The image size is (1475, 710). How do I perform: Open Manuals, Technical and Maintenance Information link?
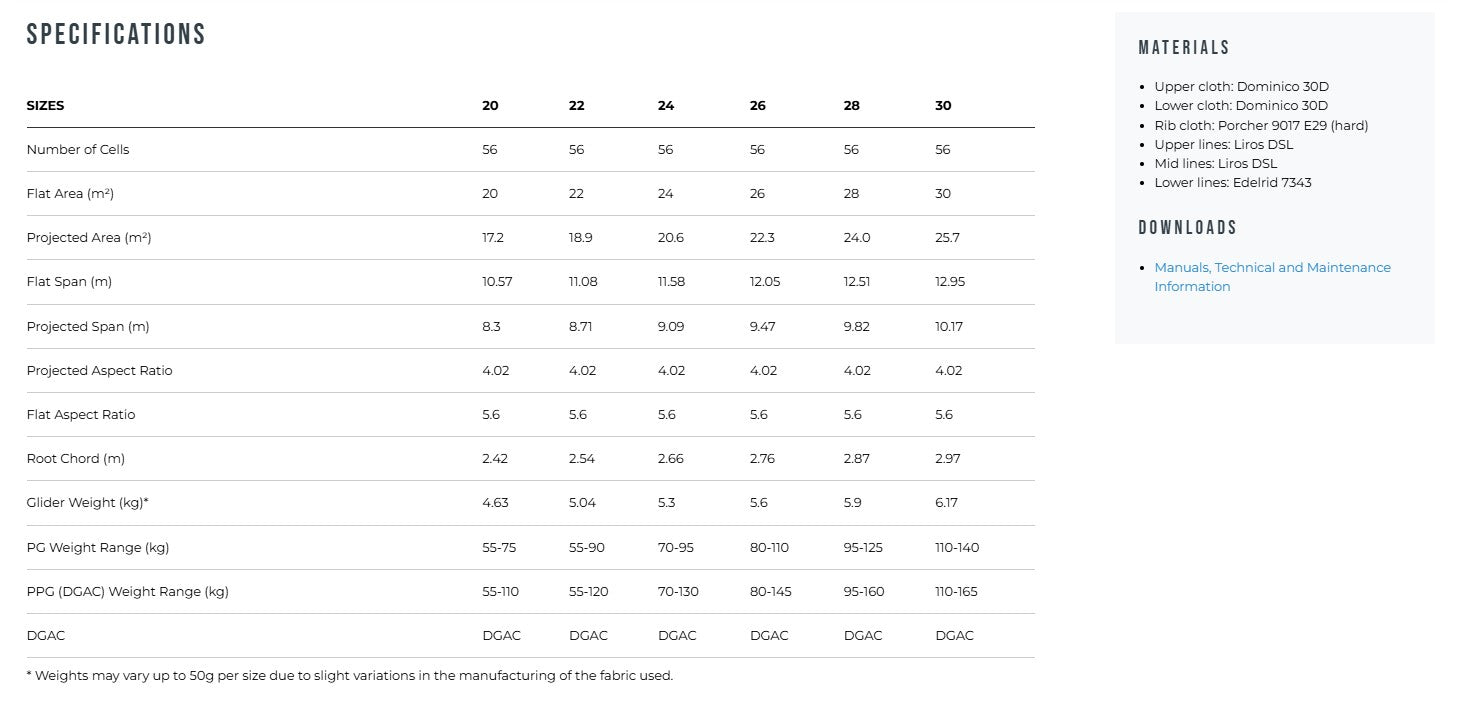pyautogui.click(x=1272, y=277)
